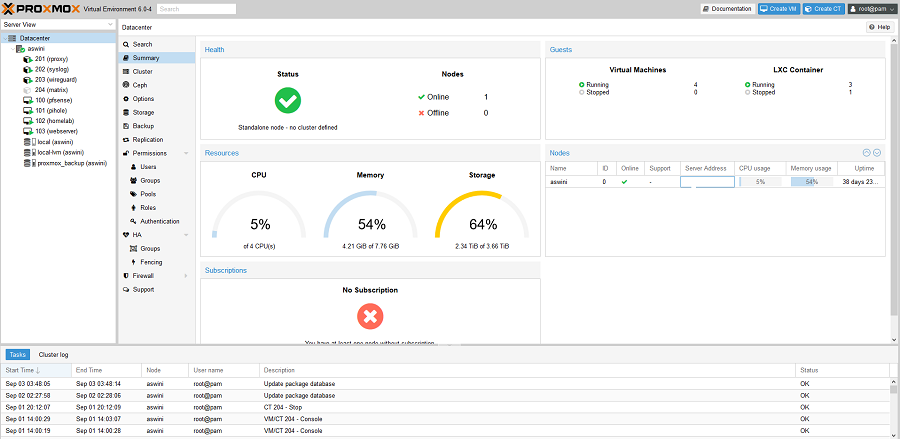Image resolution: width=900 pixels, height=439 pixels.
Task: Expand the Firewall submenu arrow
Action: [186, 276]
